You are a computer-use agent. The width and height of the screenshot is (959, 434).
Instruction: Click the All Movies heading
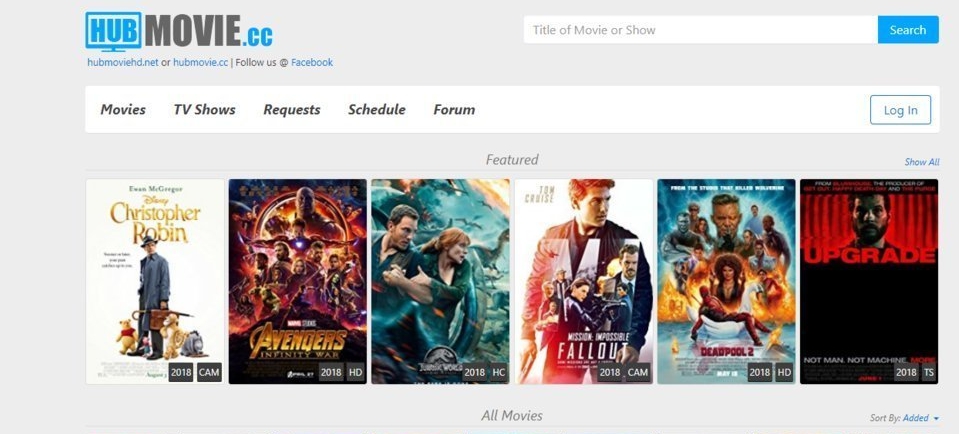[x=512, y=416]
